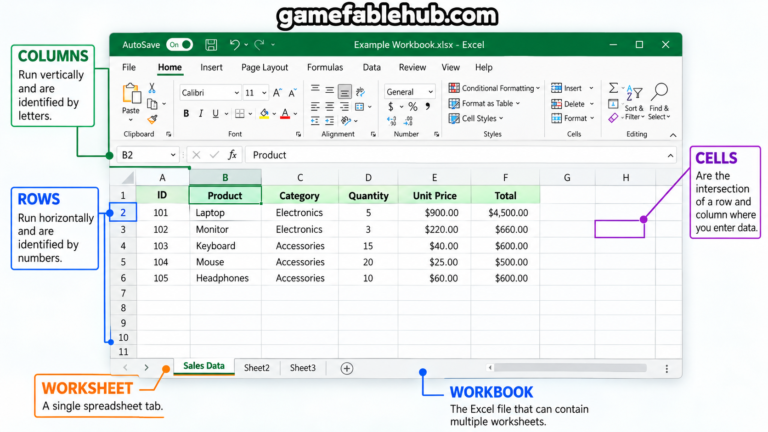Open the Review tab
768x432 pixels.
[x=412, y=68]
